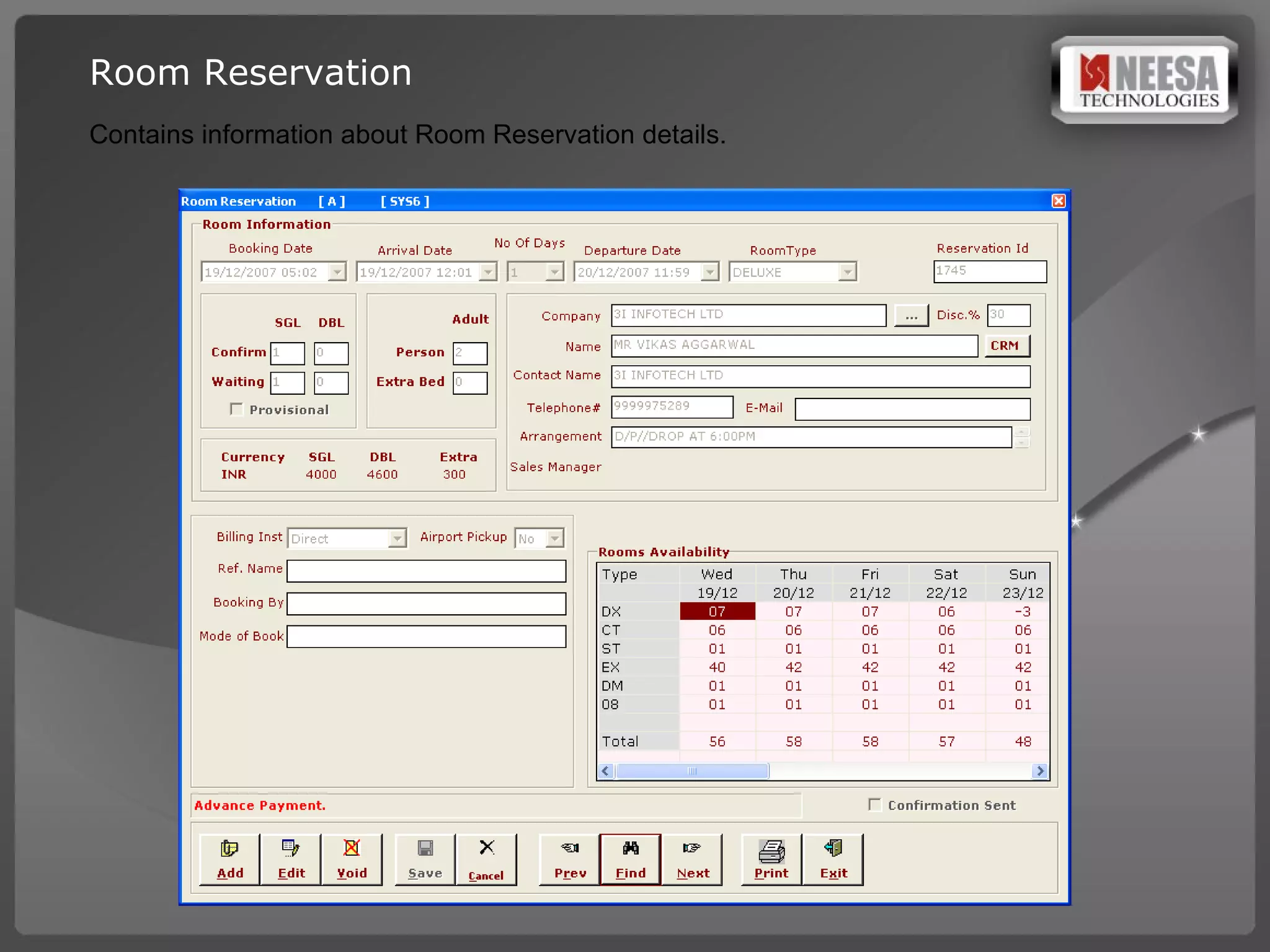The width and height of the screenshot is (1270, 952).
Task: Click the Ref. Name field
Action: (427, 571)
